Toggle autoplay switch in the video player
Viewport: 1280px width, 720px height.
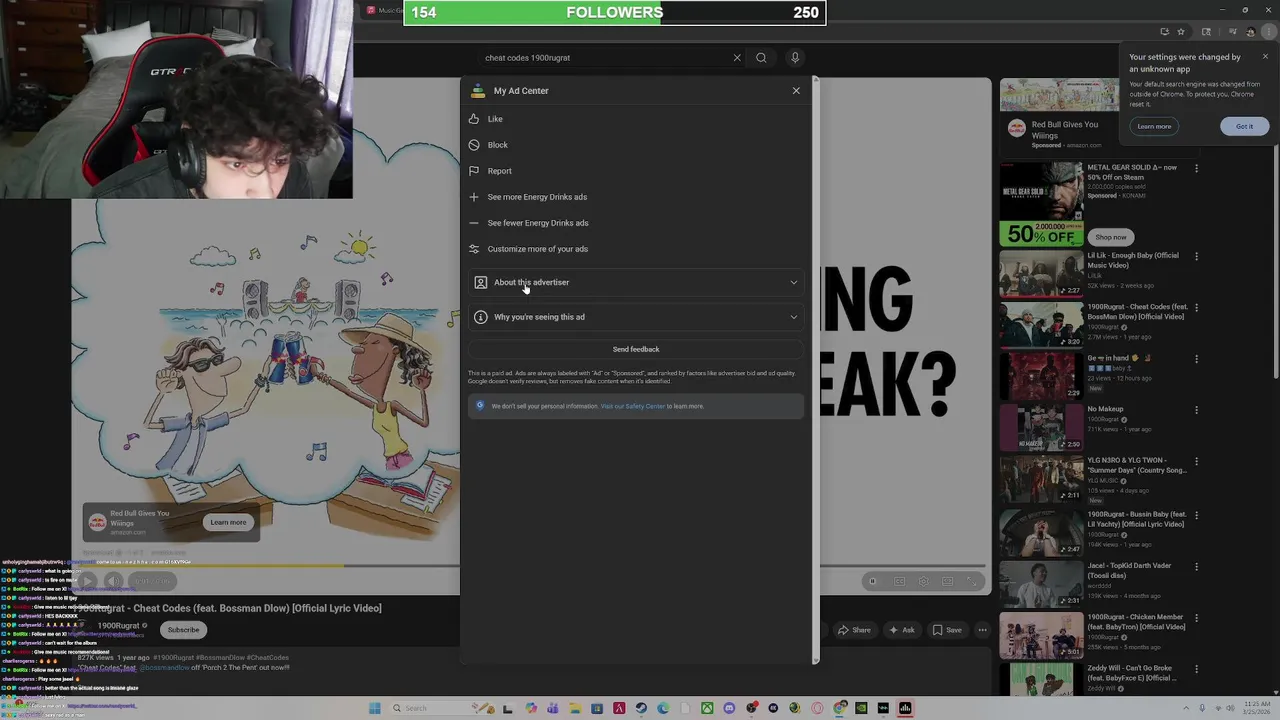(873, 581)
